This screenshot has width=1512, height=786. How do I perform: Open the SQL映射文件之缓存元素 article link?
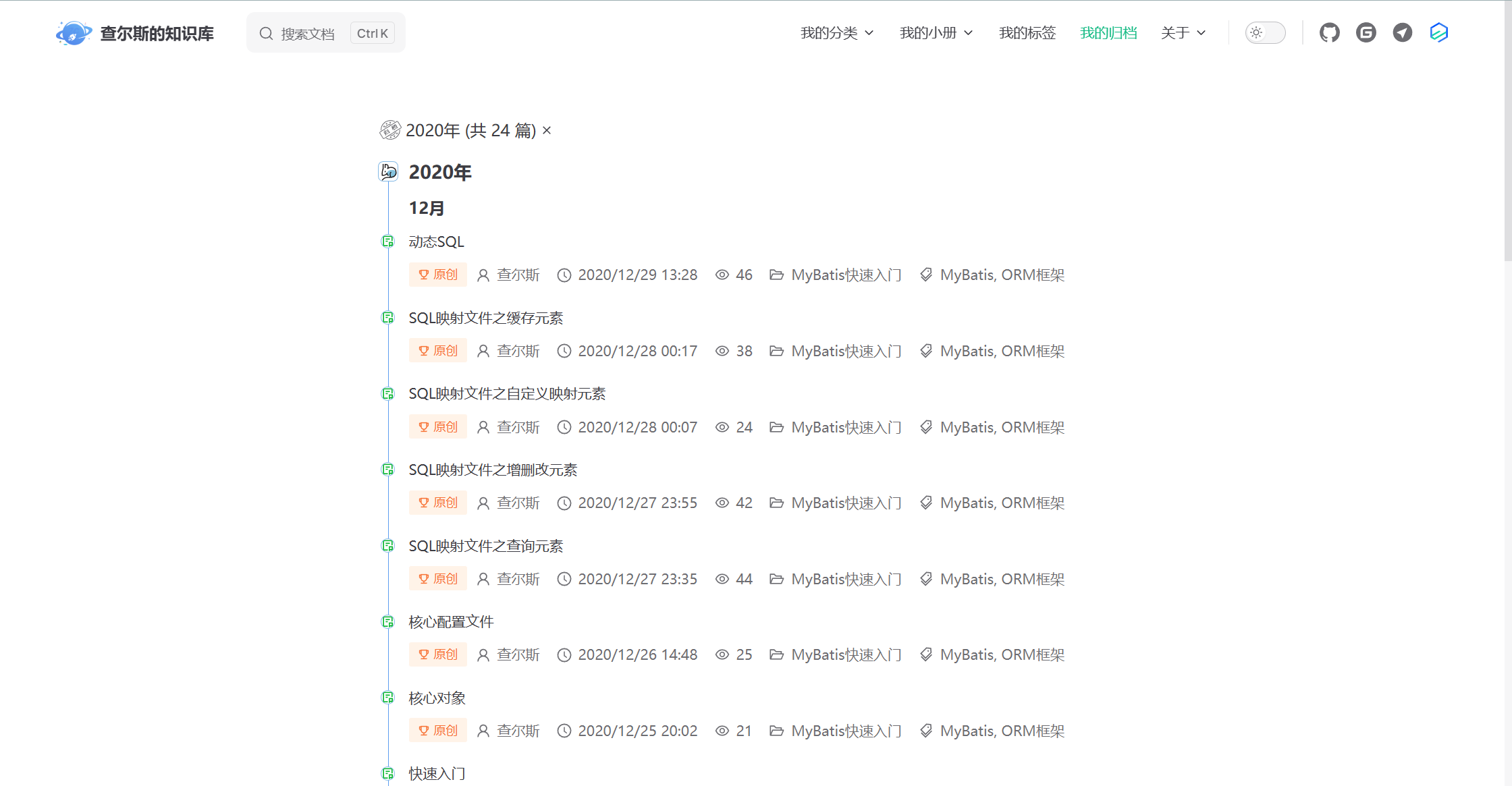pos(485,318)
